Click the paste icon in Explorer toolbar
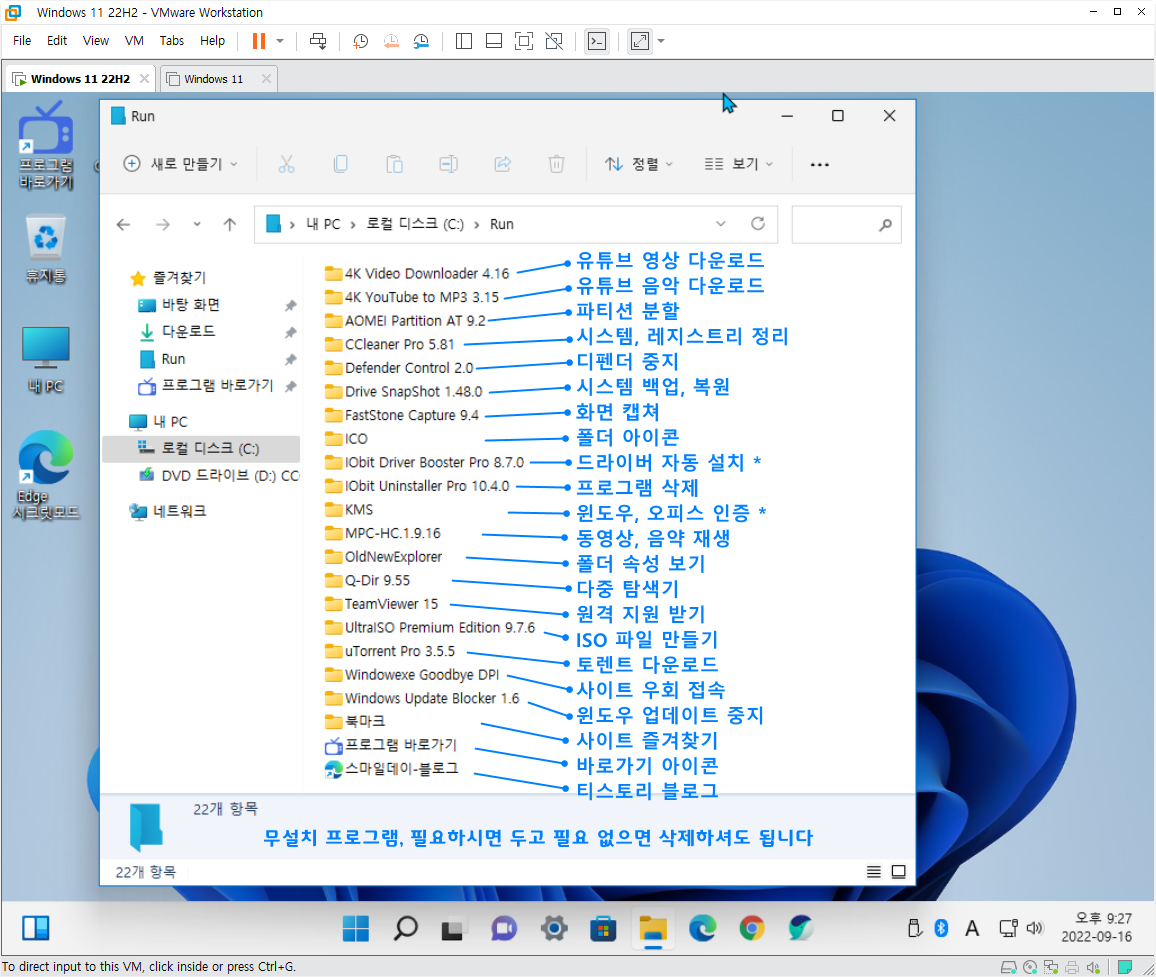 tap(394, 164)
